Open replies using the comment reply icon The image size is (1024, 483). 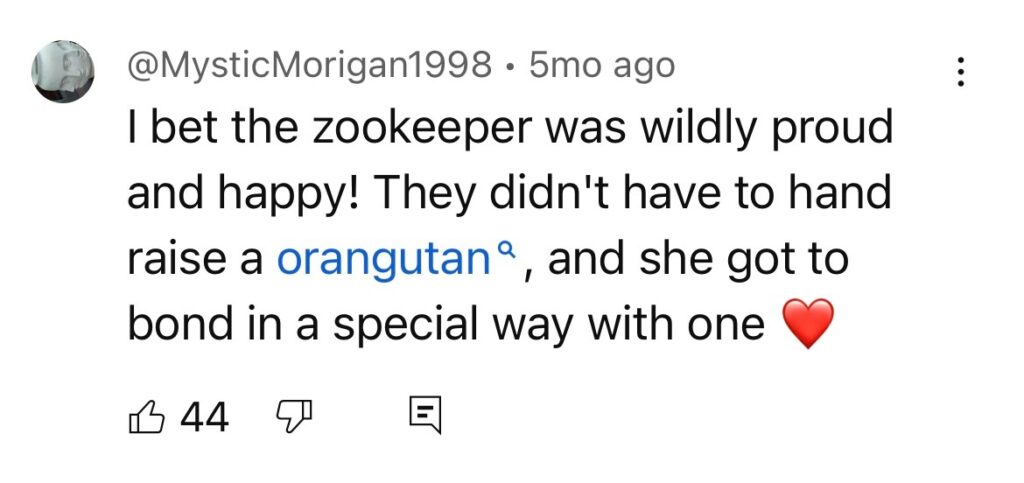point(424,415)
